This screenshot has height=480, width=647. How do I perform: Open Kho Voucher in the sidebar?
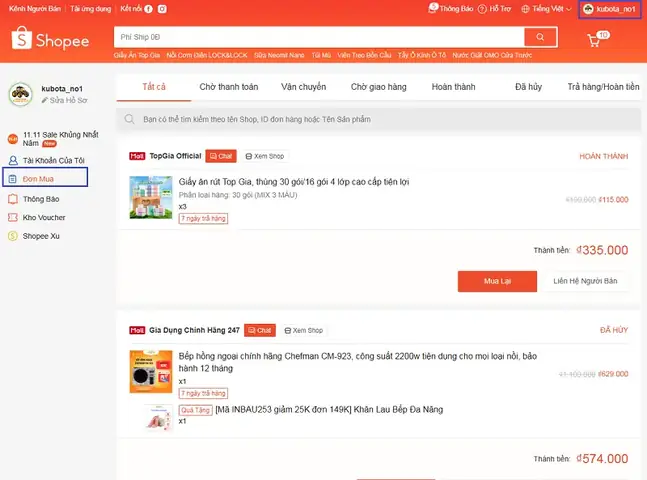coord(37,218)
